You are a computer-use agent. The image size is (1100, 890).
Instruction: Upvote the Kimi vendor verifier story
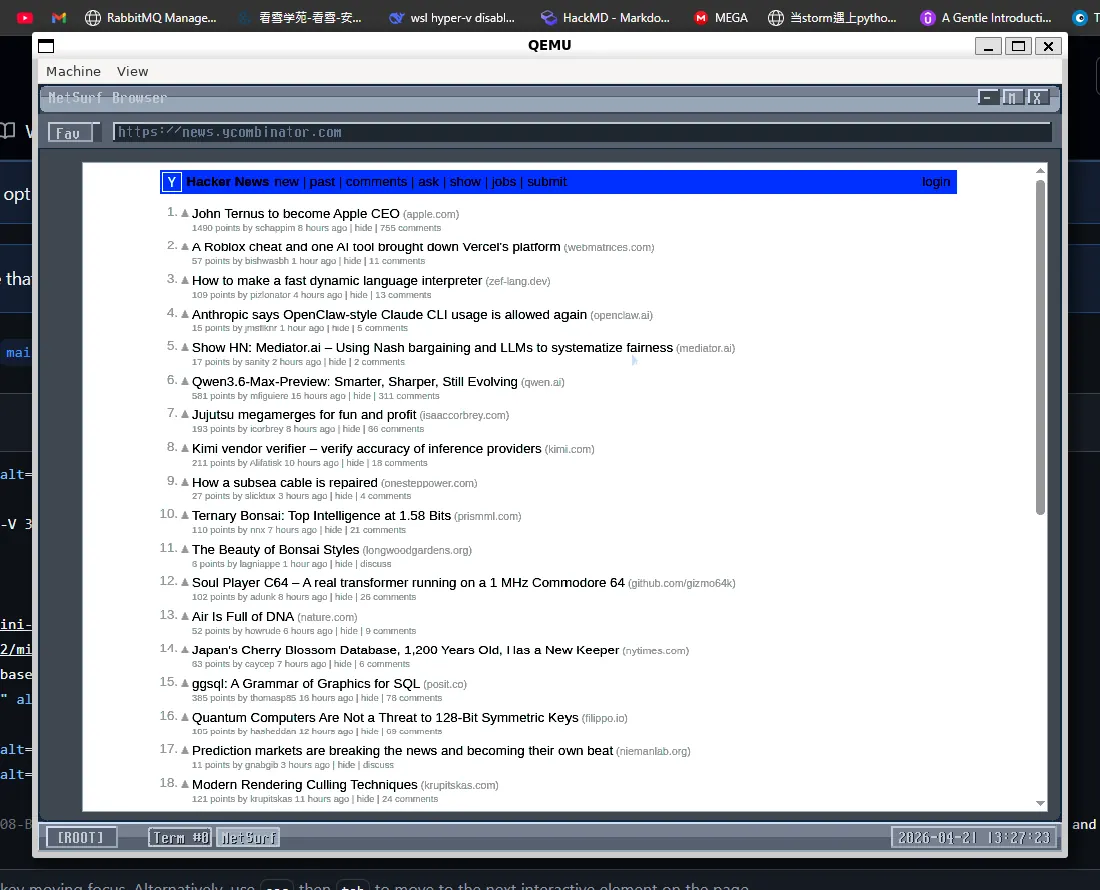(185, 448)
